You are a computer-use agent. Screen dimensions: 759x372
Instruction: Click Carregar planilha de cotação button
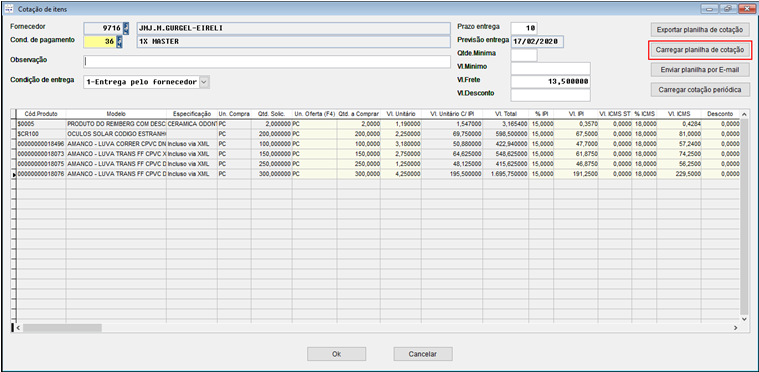(699, 50)
